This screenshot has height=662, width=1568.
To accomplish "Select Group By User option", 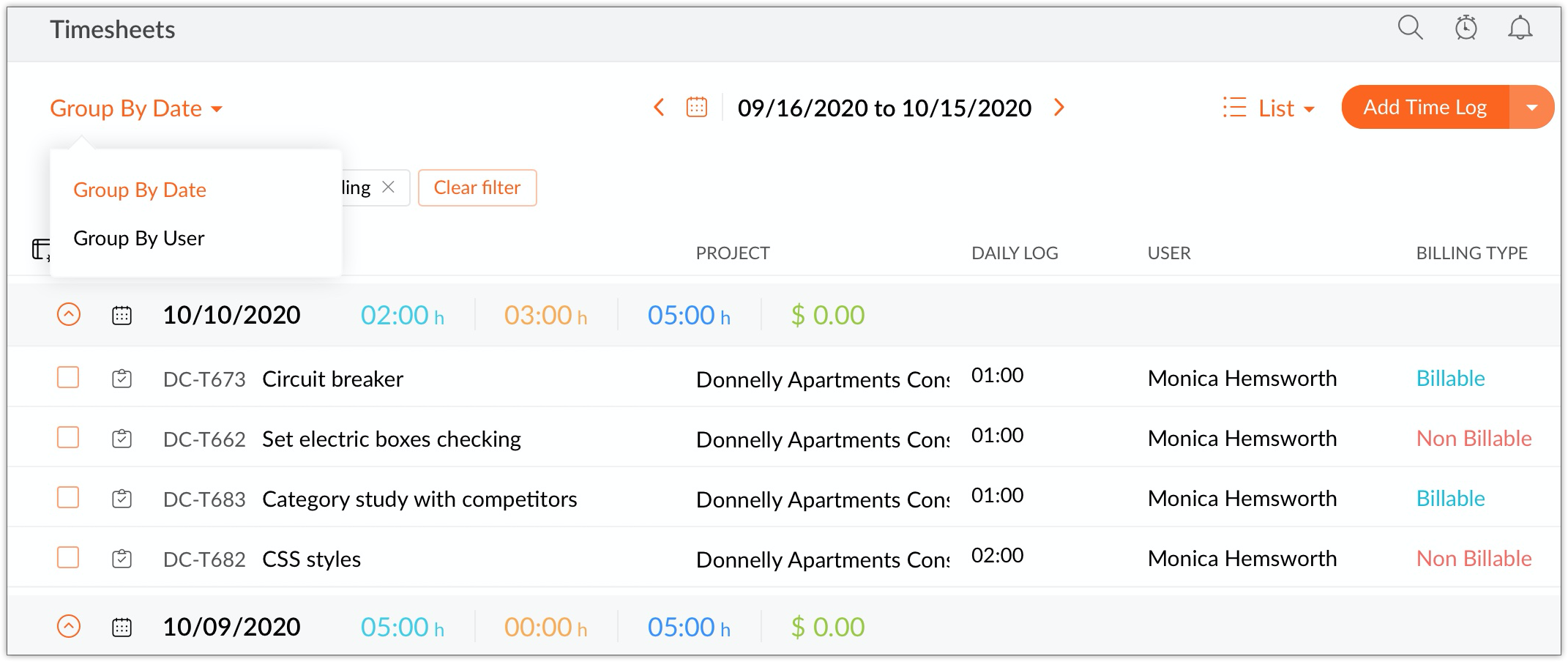I will (139, 238).
